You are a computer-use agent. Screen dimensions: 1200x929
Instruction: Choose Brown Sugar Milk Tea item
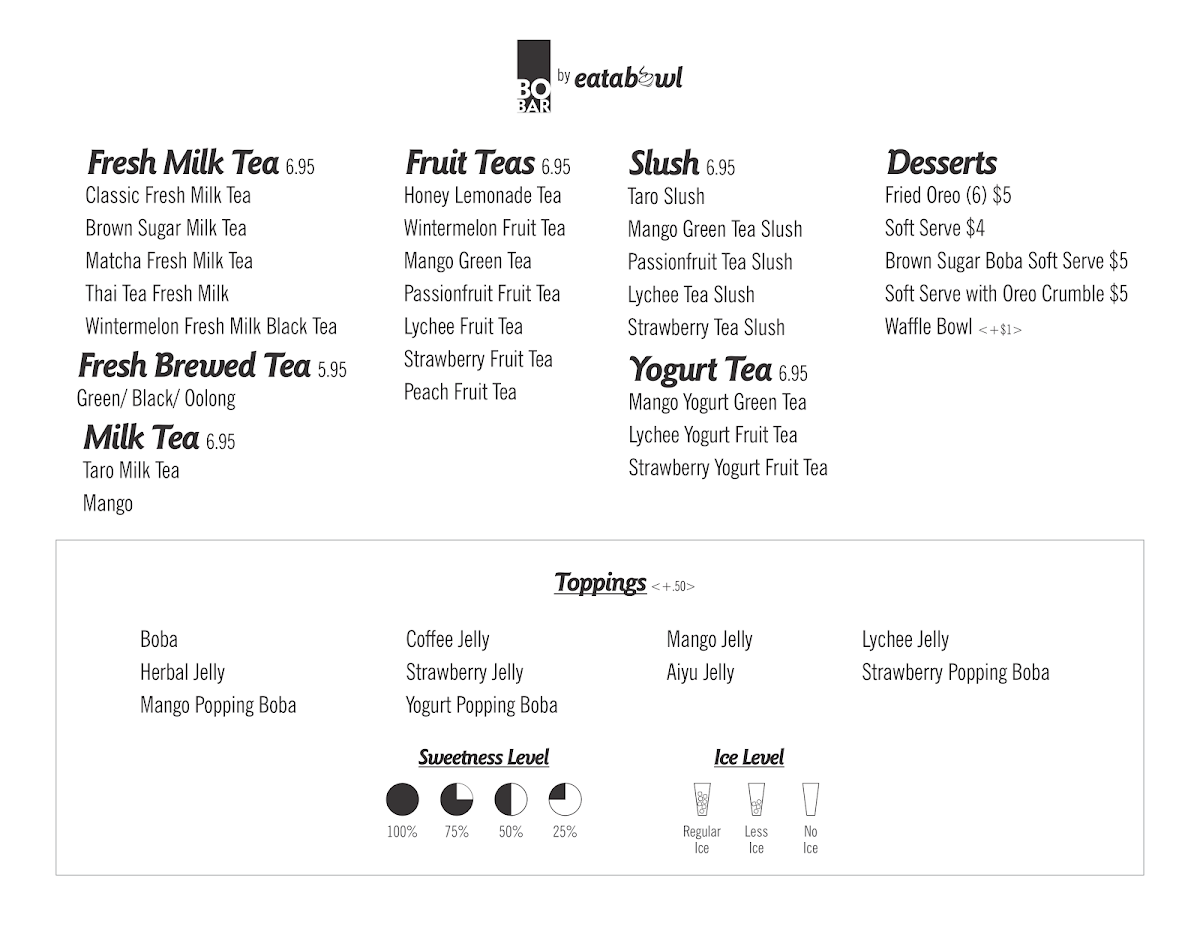(166, 228)
